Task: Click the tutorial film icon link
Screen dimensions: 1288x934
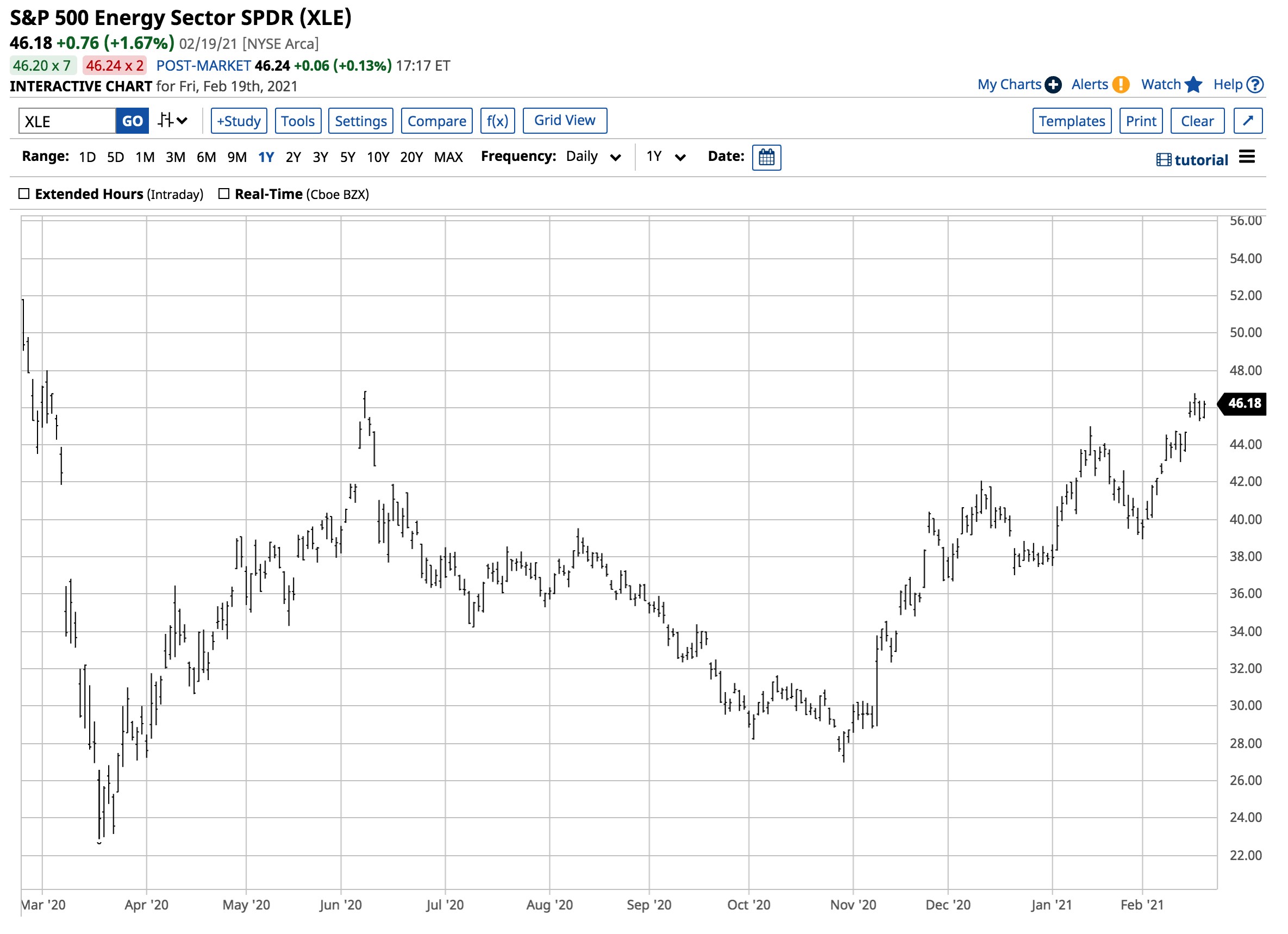Action: pyautogui.click(x=1163, y=160)
